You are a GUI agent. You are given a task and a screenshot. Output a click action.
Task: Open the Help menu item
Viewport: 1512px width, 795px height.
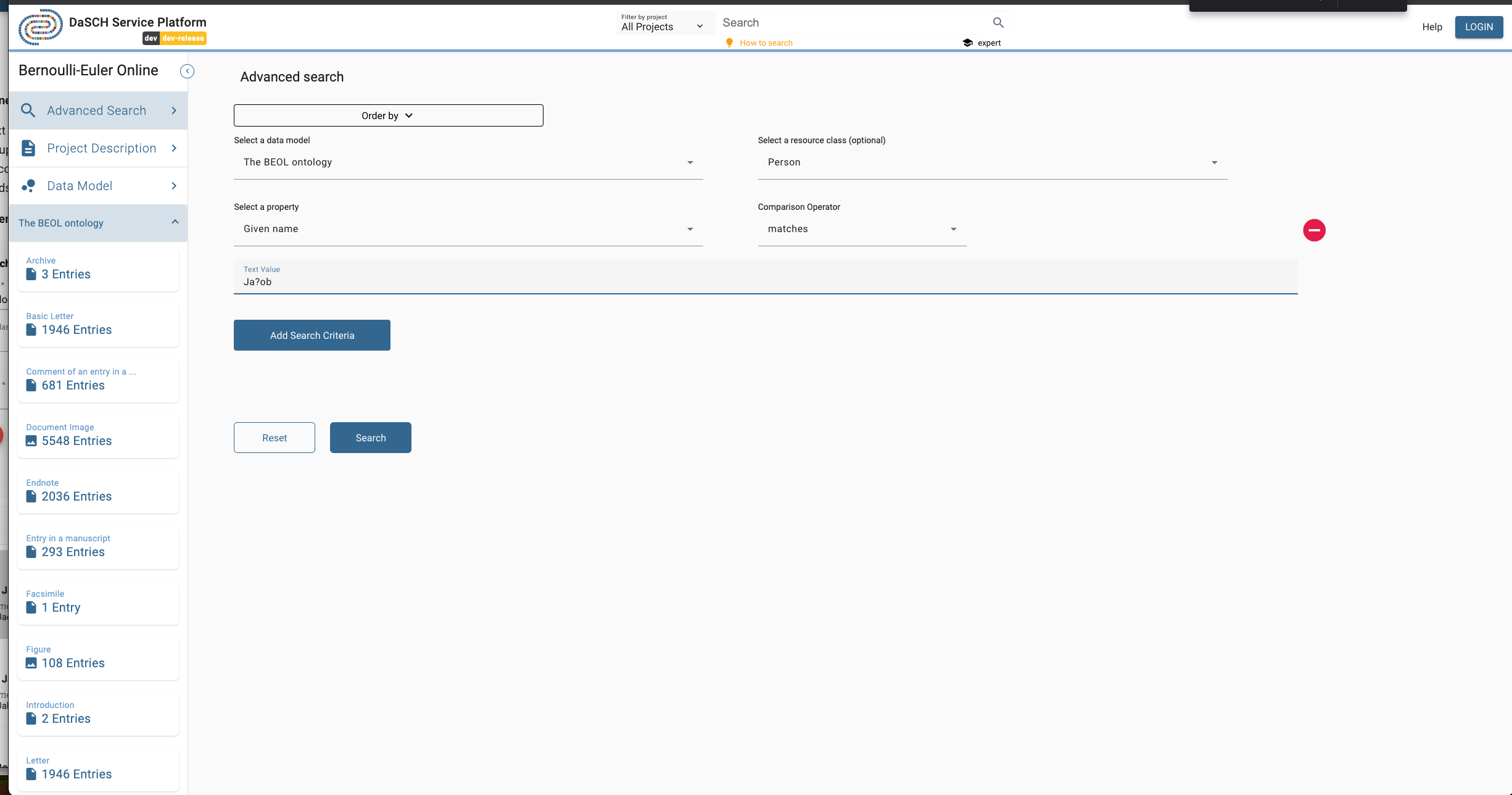click(1432, 27)
